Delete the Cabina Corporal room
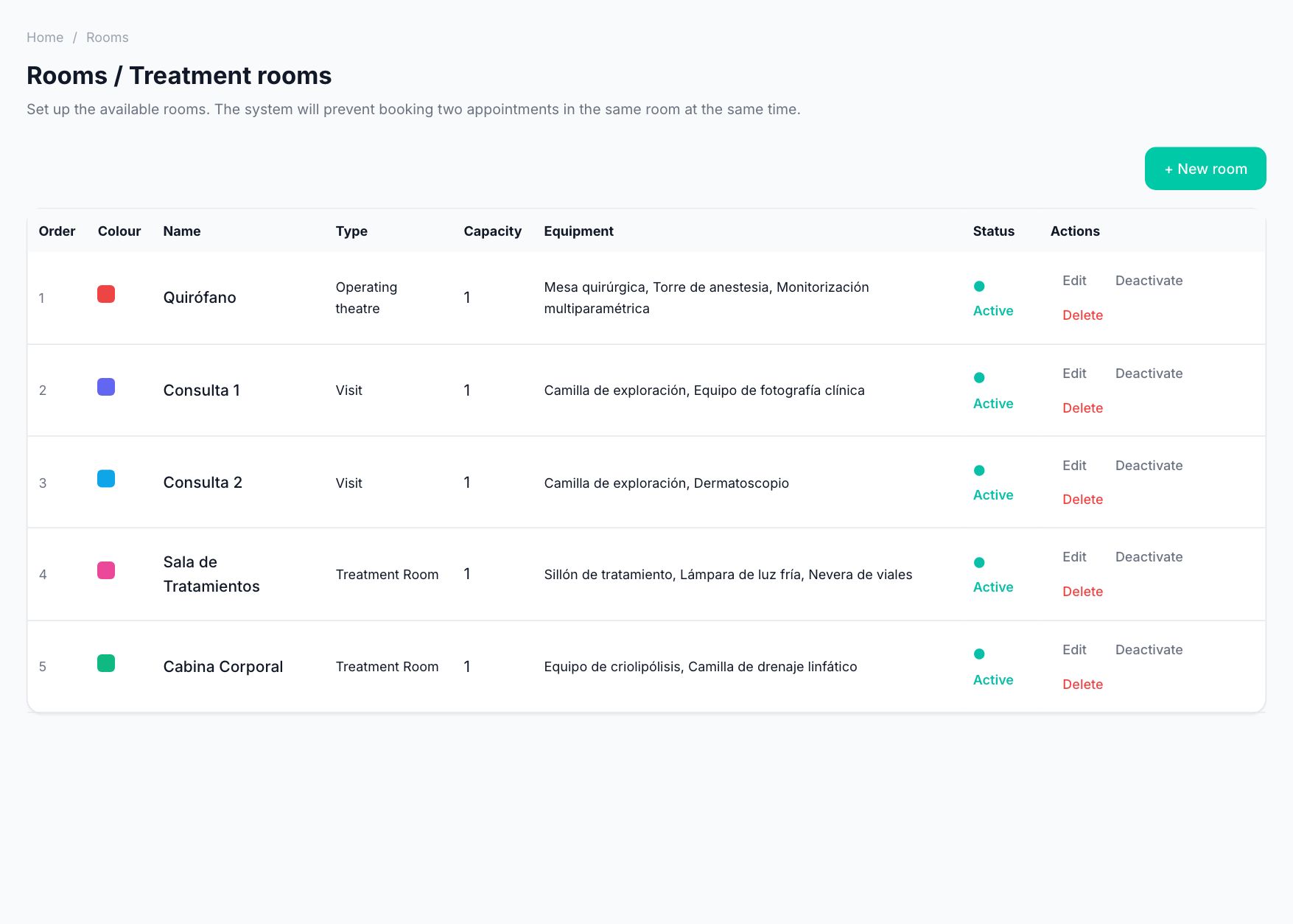This screenshot has width=1293, height=924. [x=1082, y=685]
